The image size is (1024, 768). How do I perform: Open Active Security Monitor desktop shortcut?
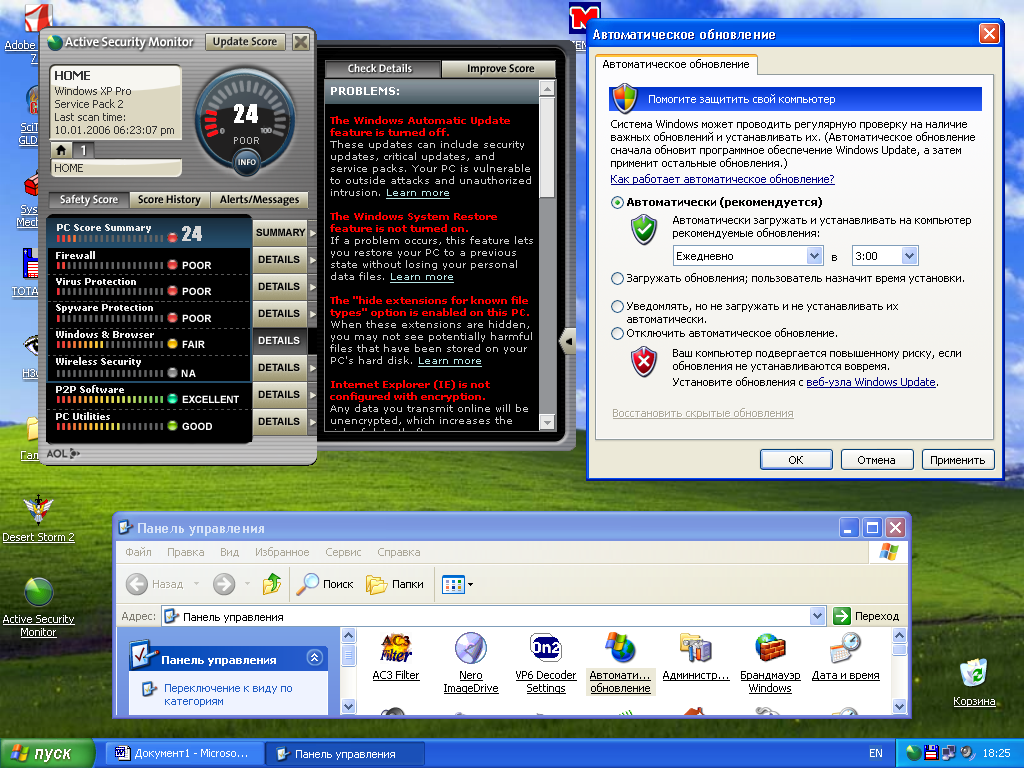point(38,607)
